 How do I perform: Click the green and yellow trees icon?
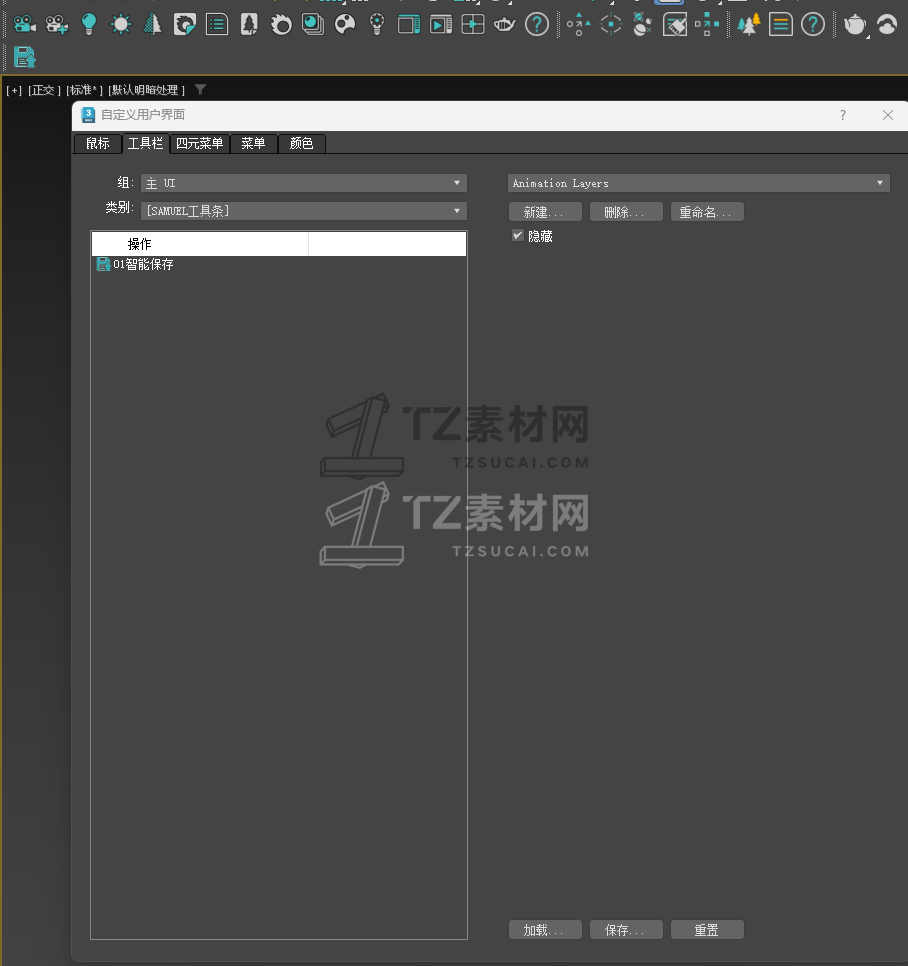click(748, 24)
